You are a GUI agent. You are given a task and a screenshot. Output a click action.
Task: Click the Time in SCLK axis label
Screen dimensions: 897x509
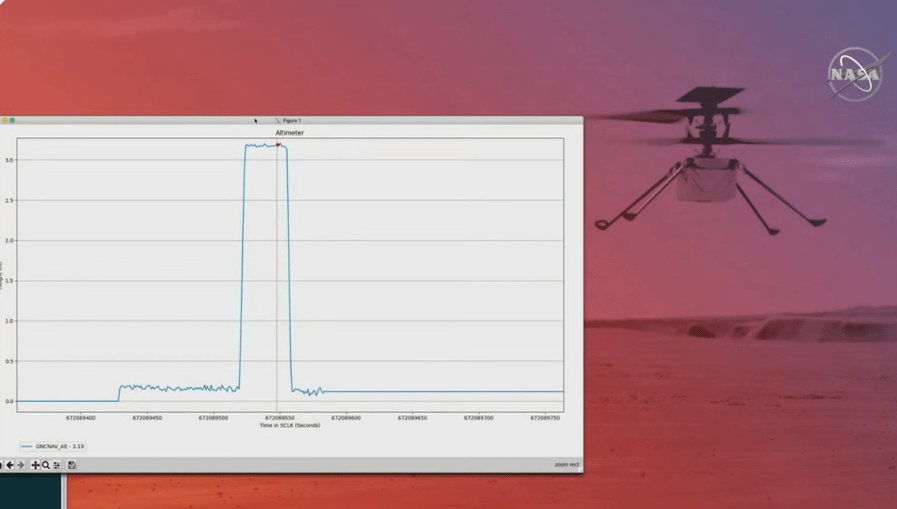[x=289, y=426]
